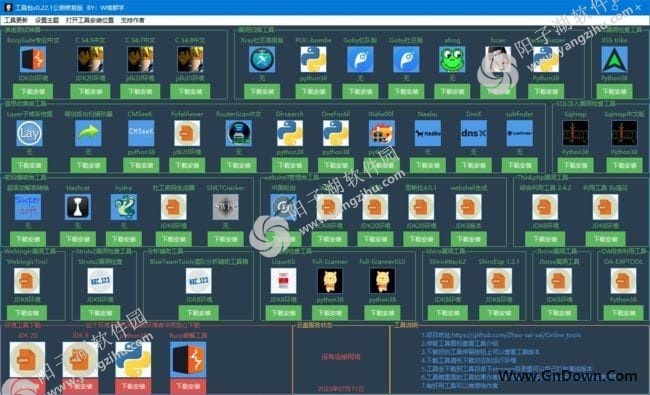Click the WeblogicTool Java icon
650x395 pixels.
pyautogui.click(x=27, y=281)
